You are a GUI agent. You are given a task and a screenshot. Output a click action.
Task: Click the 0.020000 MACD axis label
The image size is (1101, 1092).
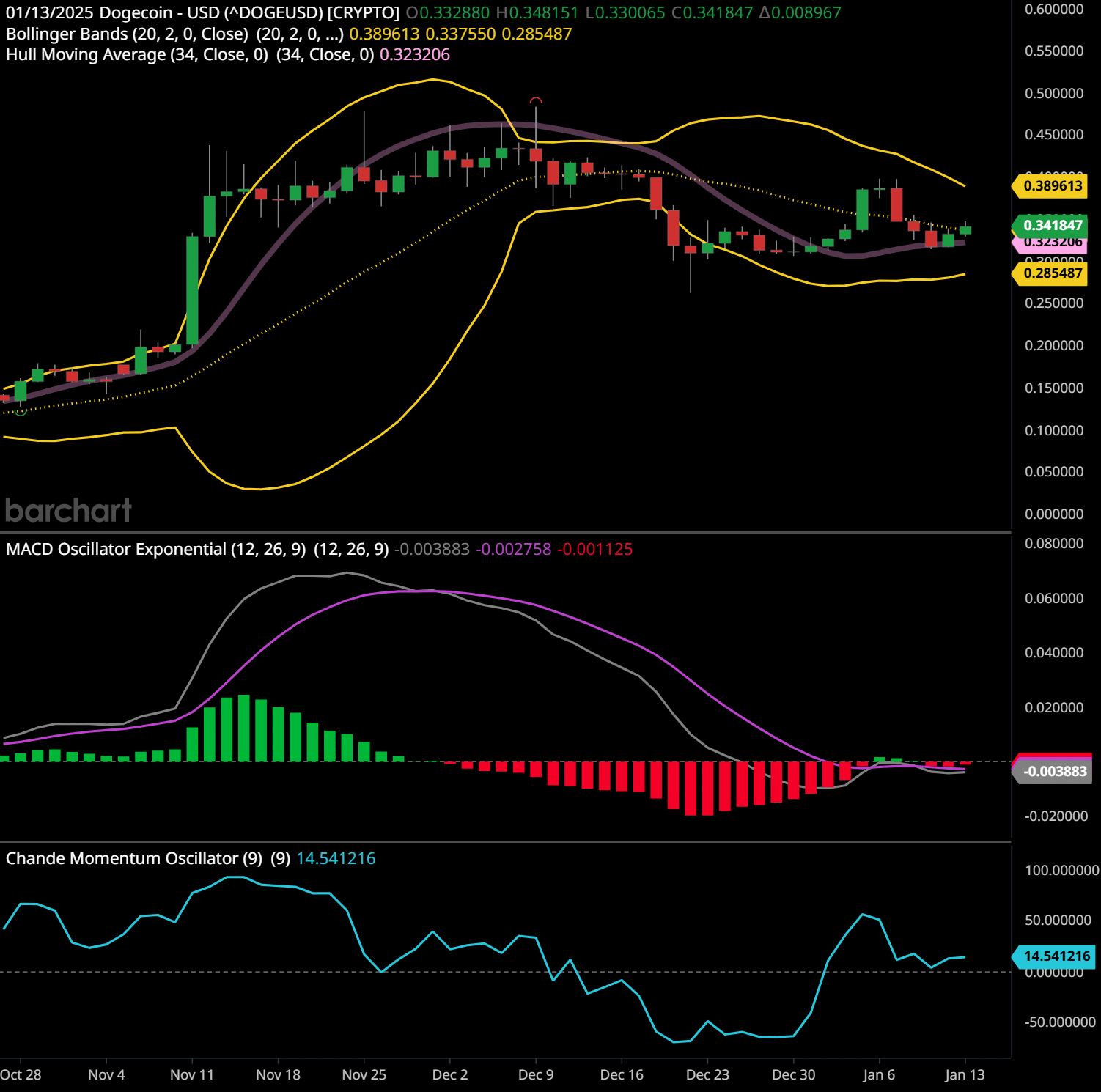[x=1054, y=707]
